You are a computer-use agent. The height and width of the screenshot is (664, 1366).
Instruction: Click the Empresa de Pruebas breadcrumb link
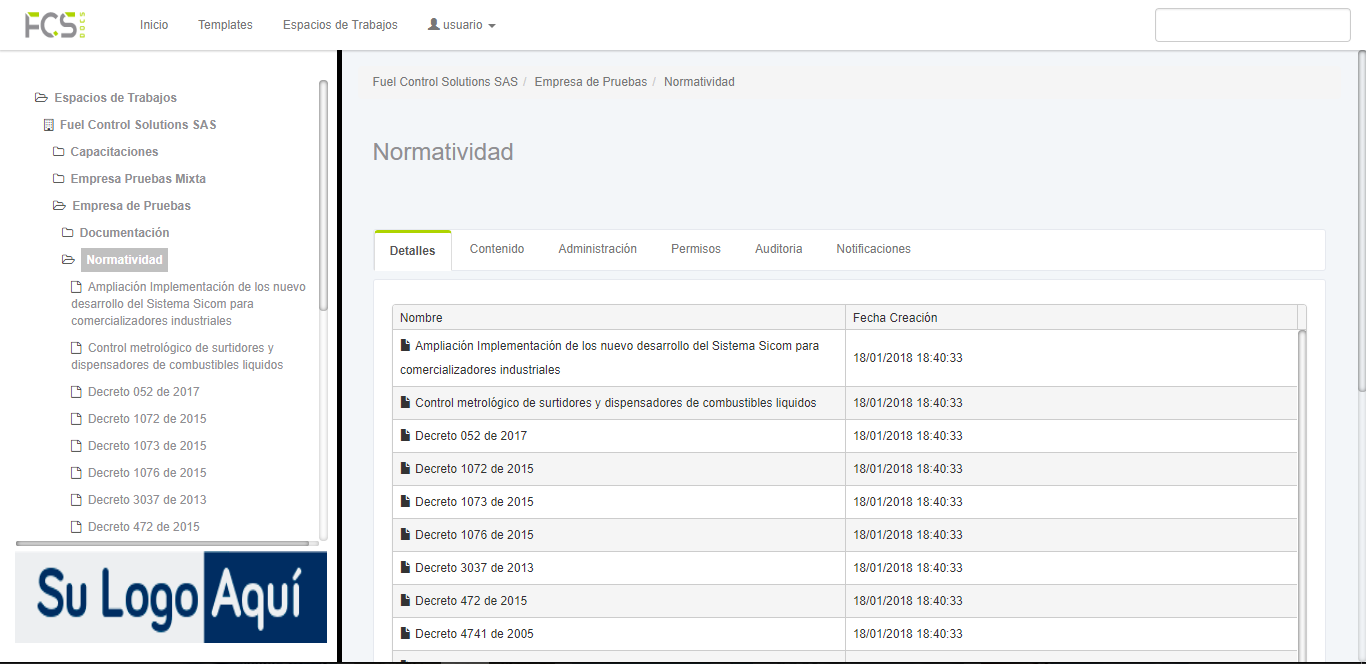(590, 82)
